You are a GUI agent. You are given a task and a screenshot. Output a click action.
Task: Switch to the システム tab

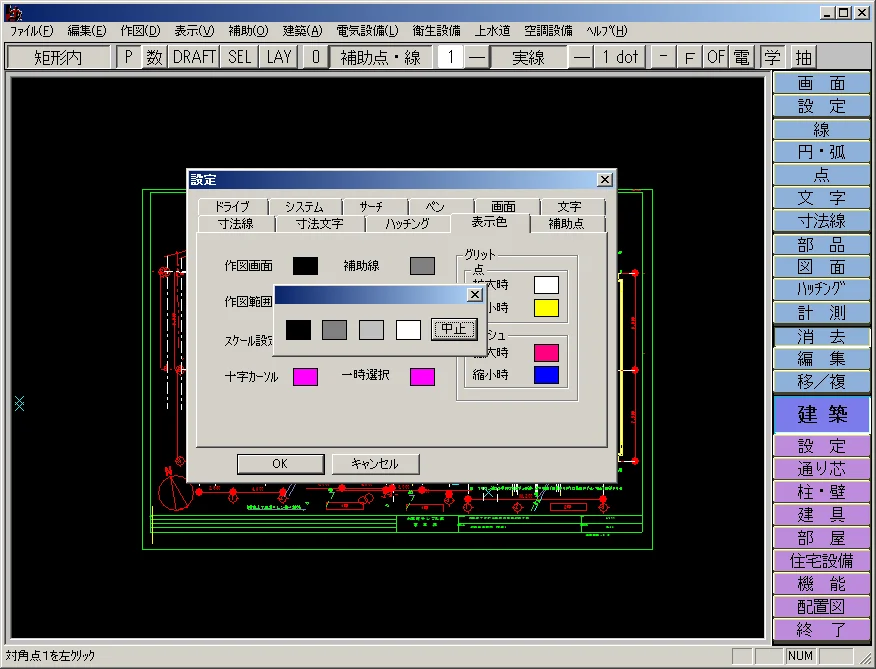(x=304, y=207)
